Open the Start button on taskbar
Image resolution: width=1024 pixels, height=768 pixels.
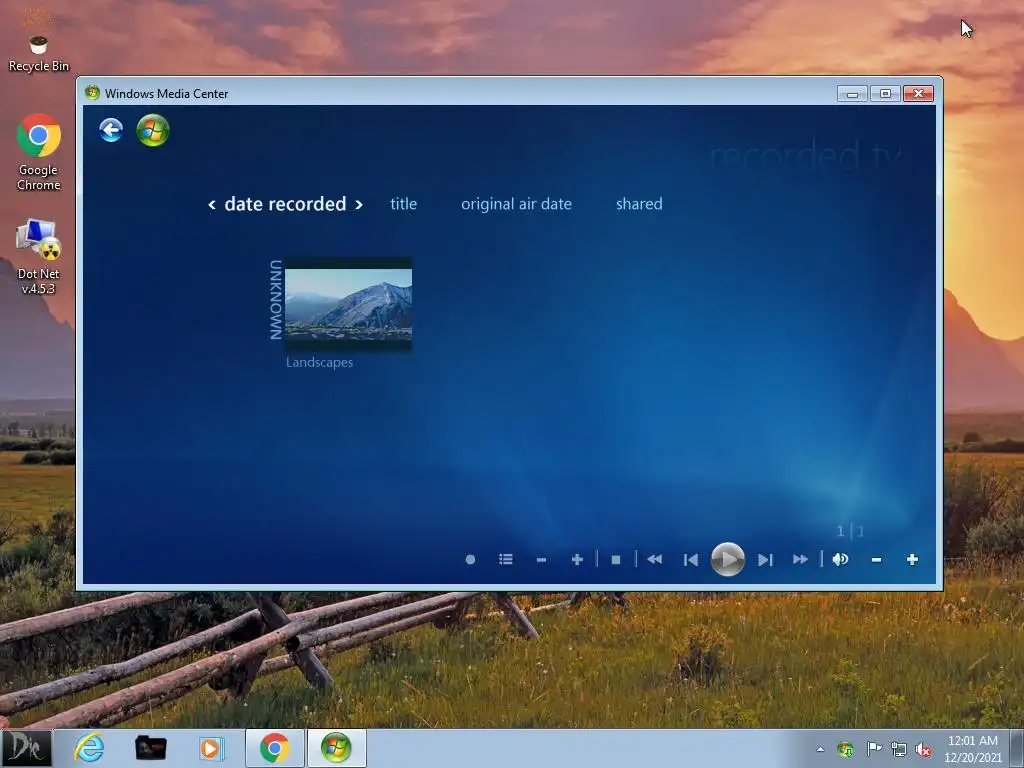[x=25, y=748]
